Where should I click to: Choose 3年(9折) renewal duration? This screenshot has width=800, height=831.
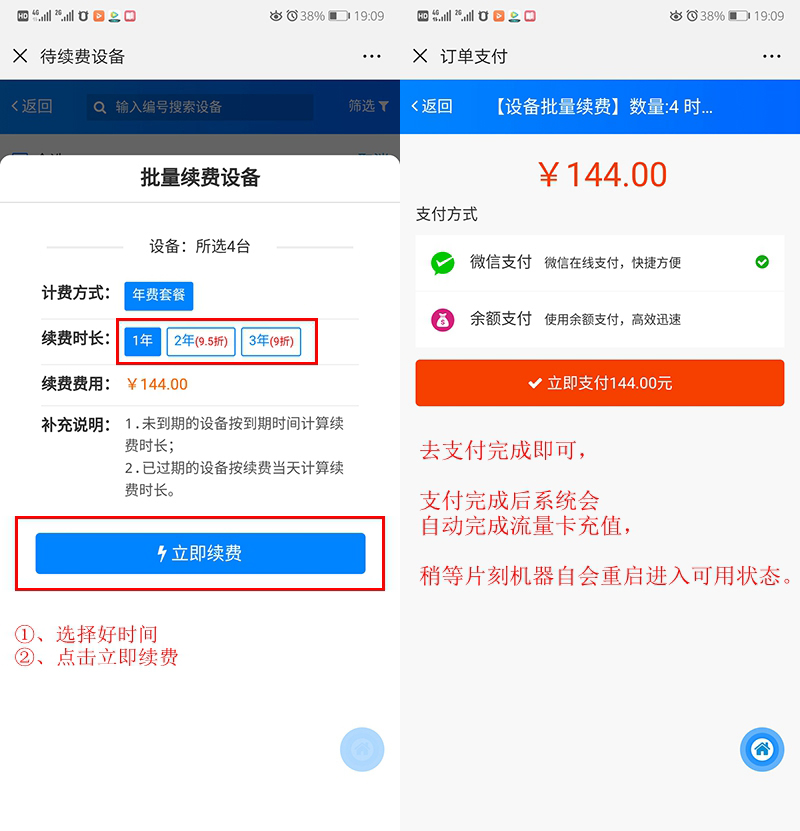271,341
